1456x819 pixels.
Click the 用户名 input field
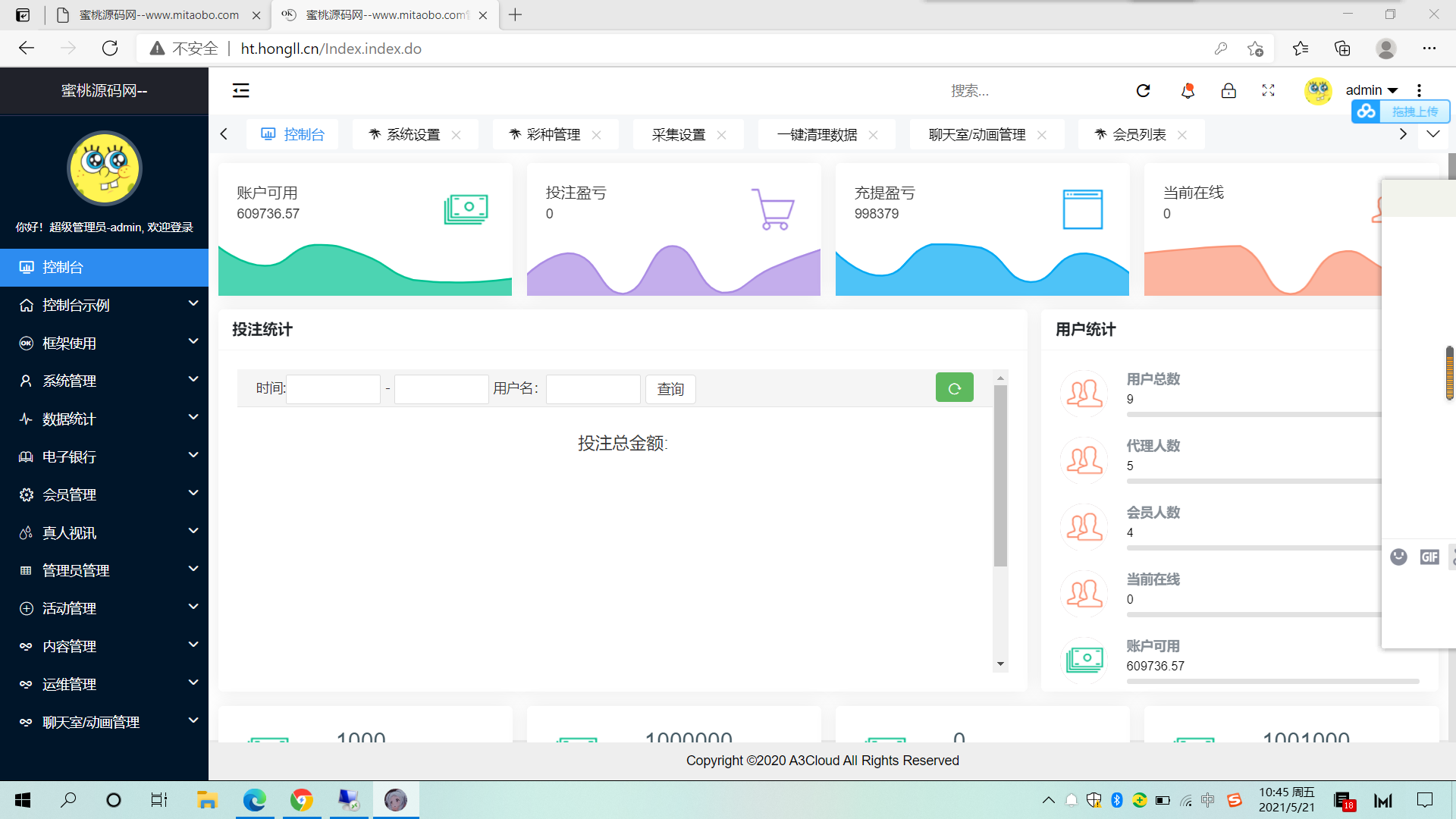[592, 389]
